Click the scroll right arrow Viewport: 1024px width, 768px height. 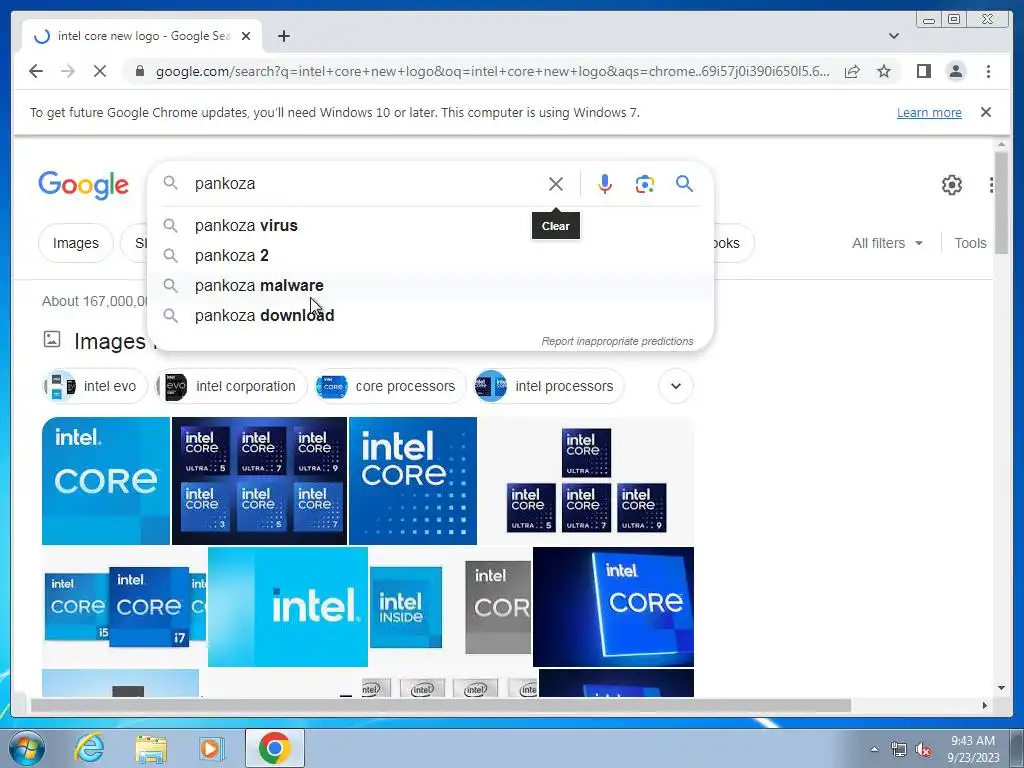985,705
